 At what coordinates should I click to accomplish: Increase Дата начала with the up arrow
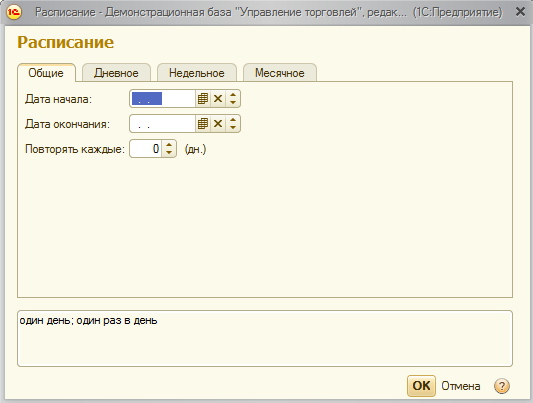click(x=233, y=95)
